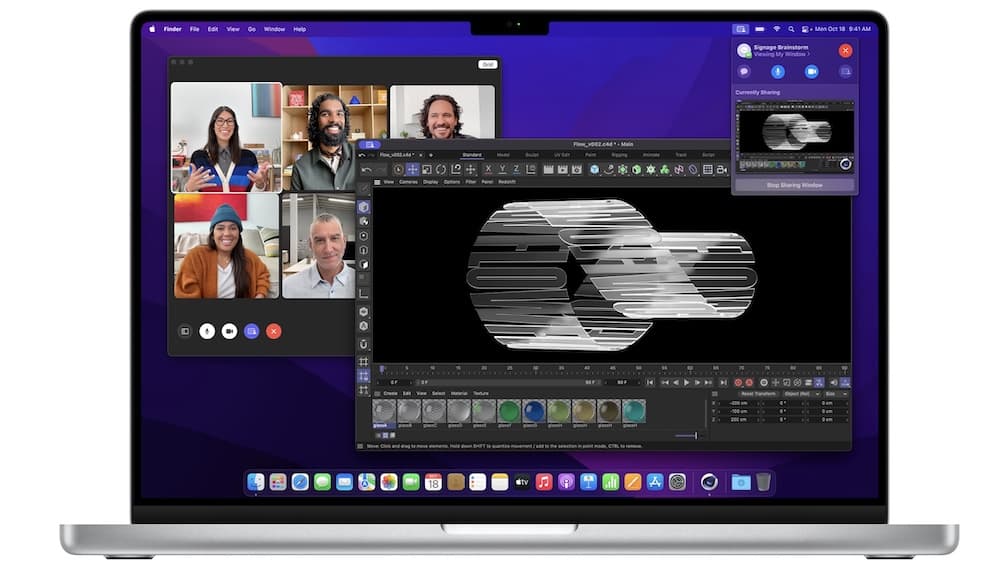Open Size dropdown in coordinates panel

click(x=835, y=394)
